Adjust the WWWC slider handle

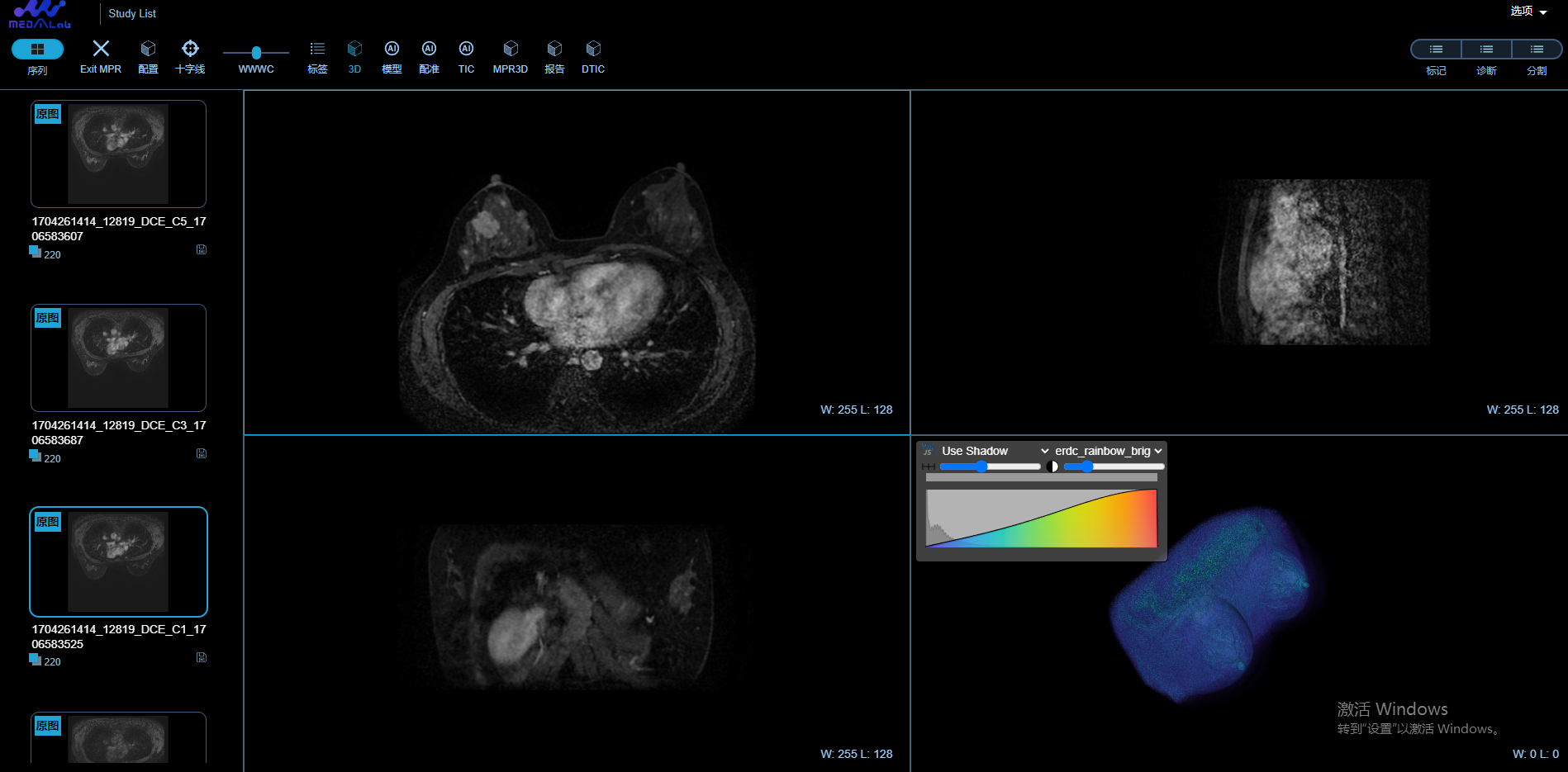point(256,53)
